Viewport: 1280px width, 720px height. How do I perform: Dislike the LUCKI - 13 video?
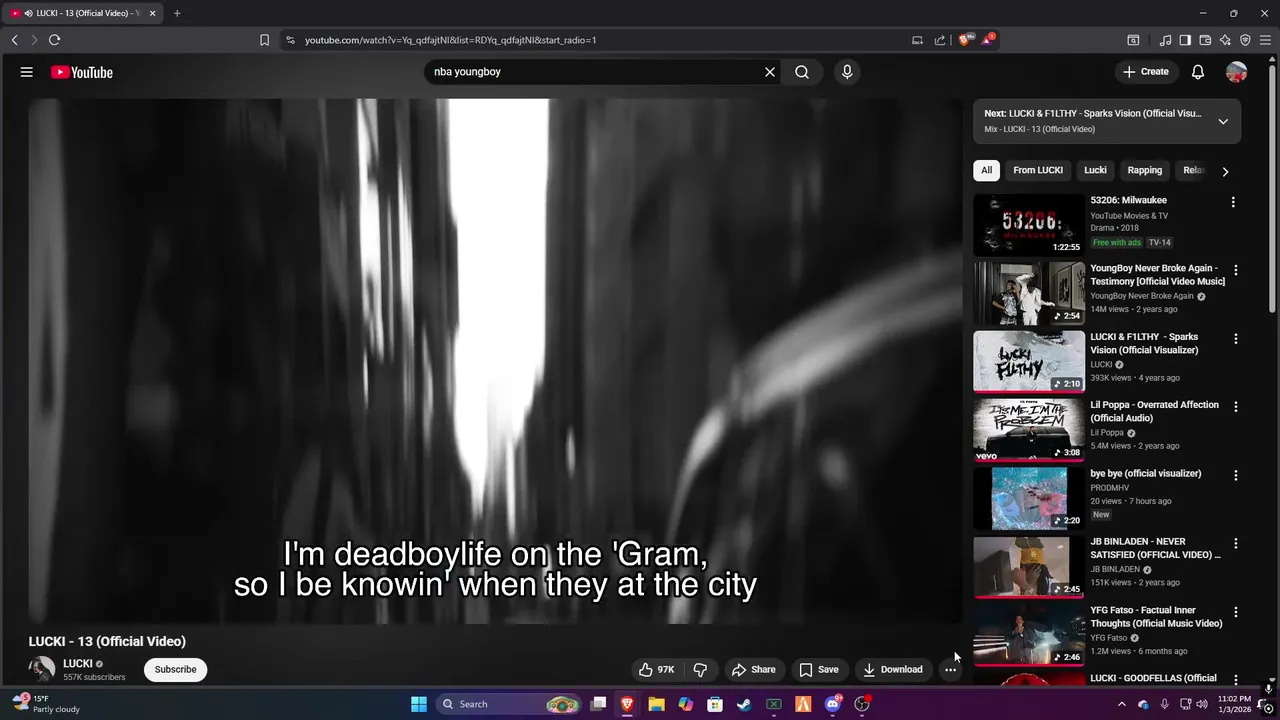point(701,670)
